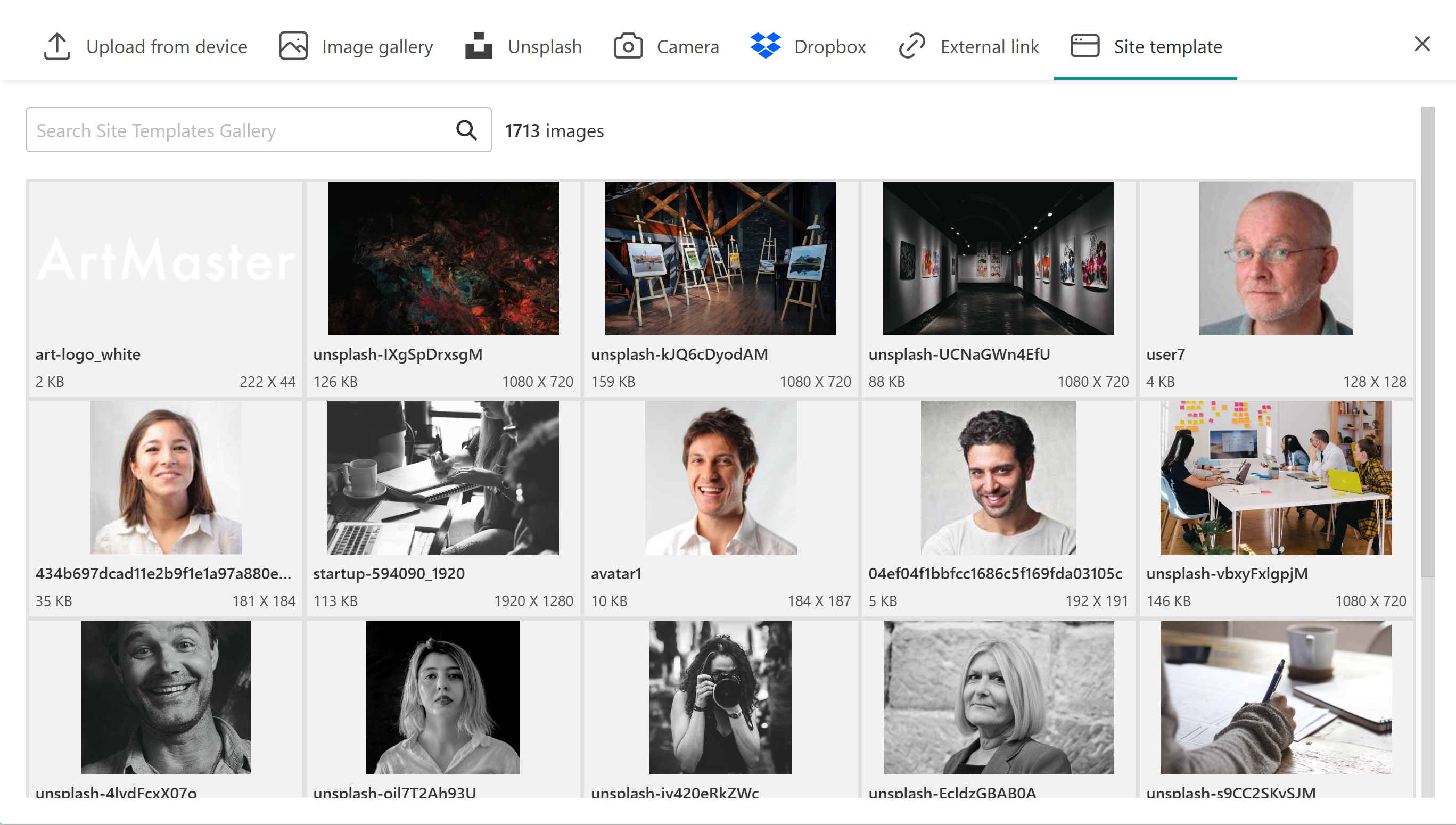Click the Image gallery picture icon
This screenshot has height=825, width=1456.
[x=293, y=46]
